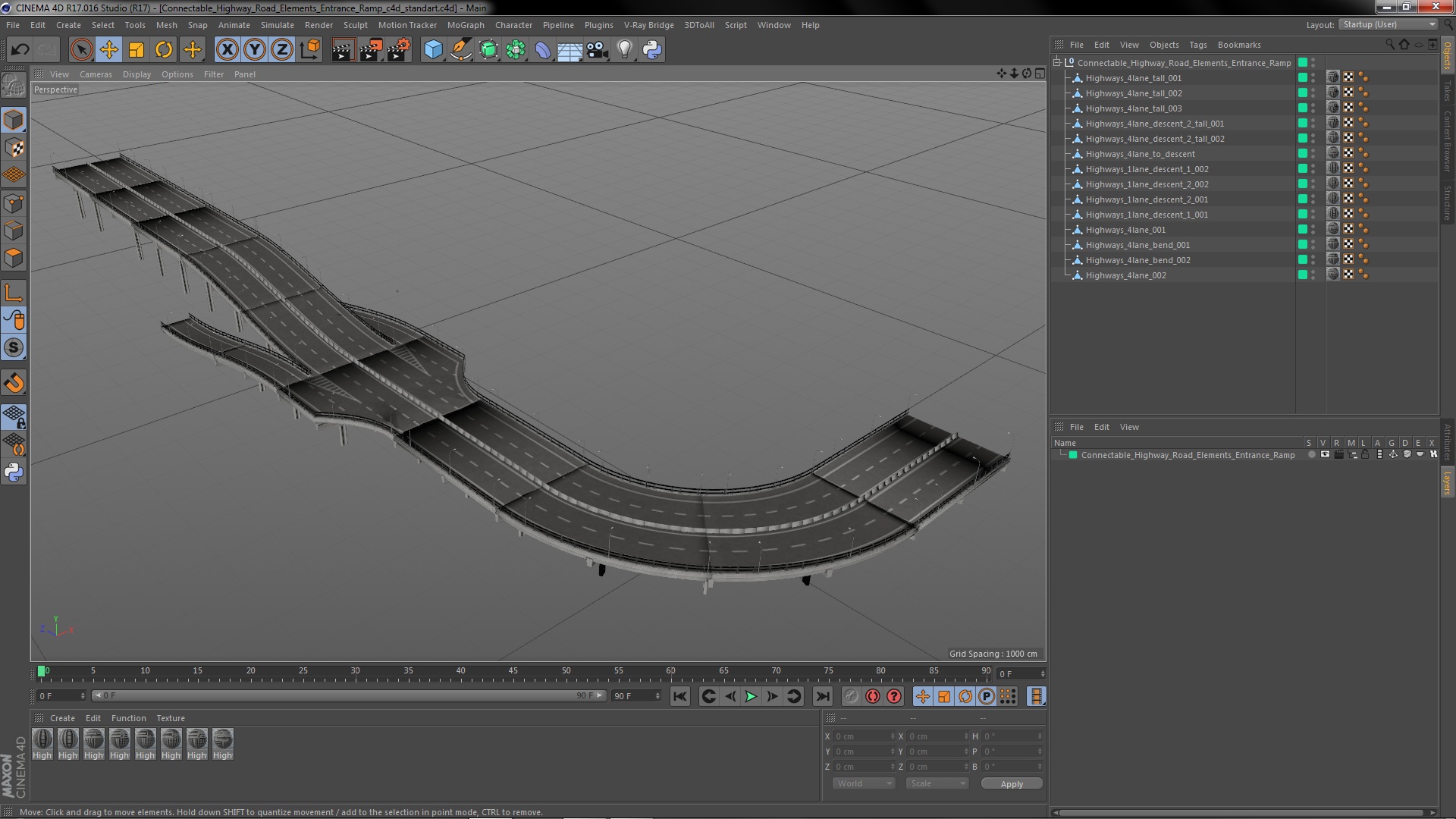Image resolution: width=1456 pixels, height=819 pixels.
Task: Toggle X-axis lock button
Action: coord(227,50)
